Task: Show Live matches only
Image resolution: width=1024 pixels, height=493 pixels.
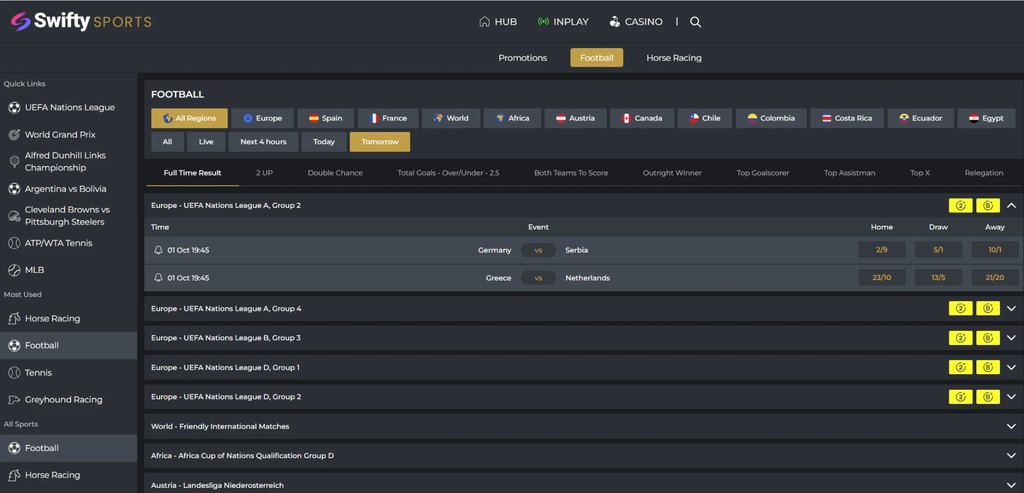Action: pos(206,142)
